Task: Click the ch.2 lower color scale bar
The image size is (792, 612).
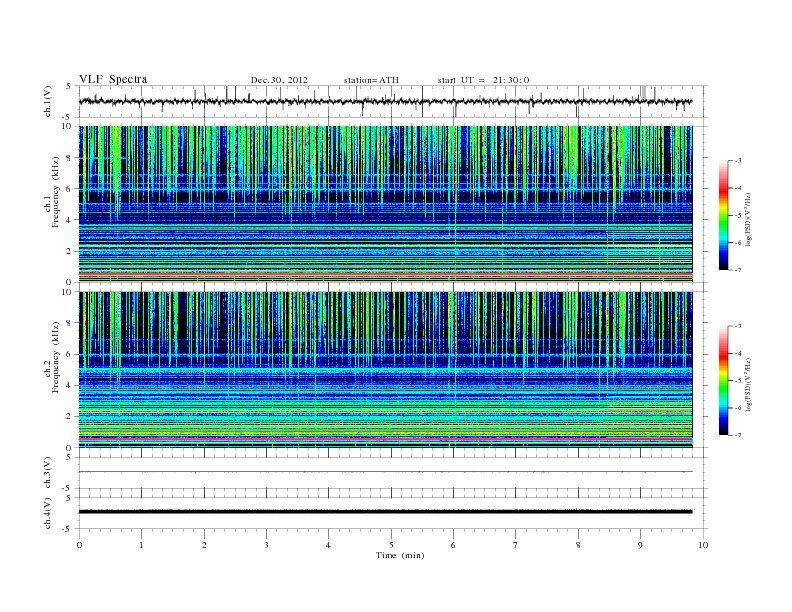Action: point(724,380)
